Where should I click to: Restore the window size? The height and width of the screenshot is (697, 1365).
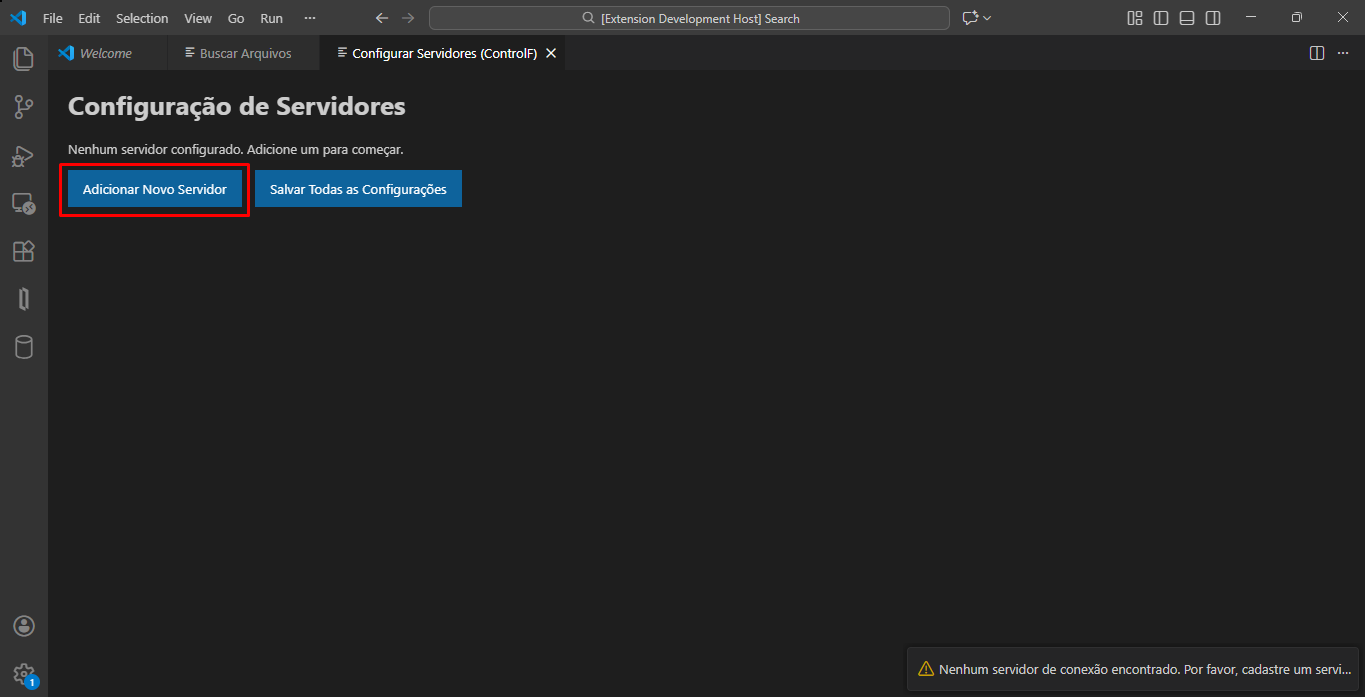1296,18
